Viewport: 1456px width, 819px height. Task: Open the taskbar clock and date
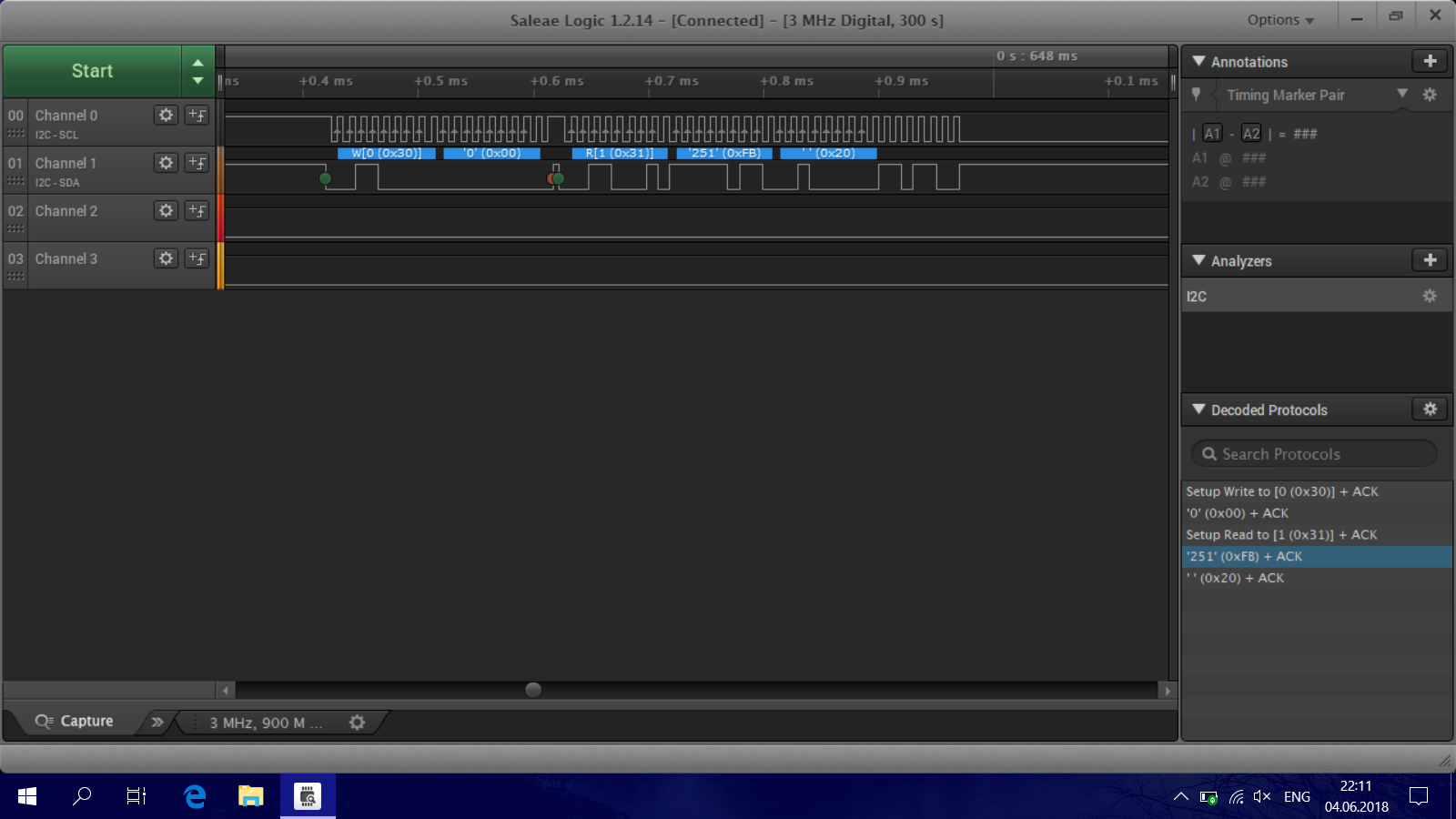coord(1356,796)
